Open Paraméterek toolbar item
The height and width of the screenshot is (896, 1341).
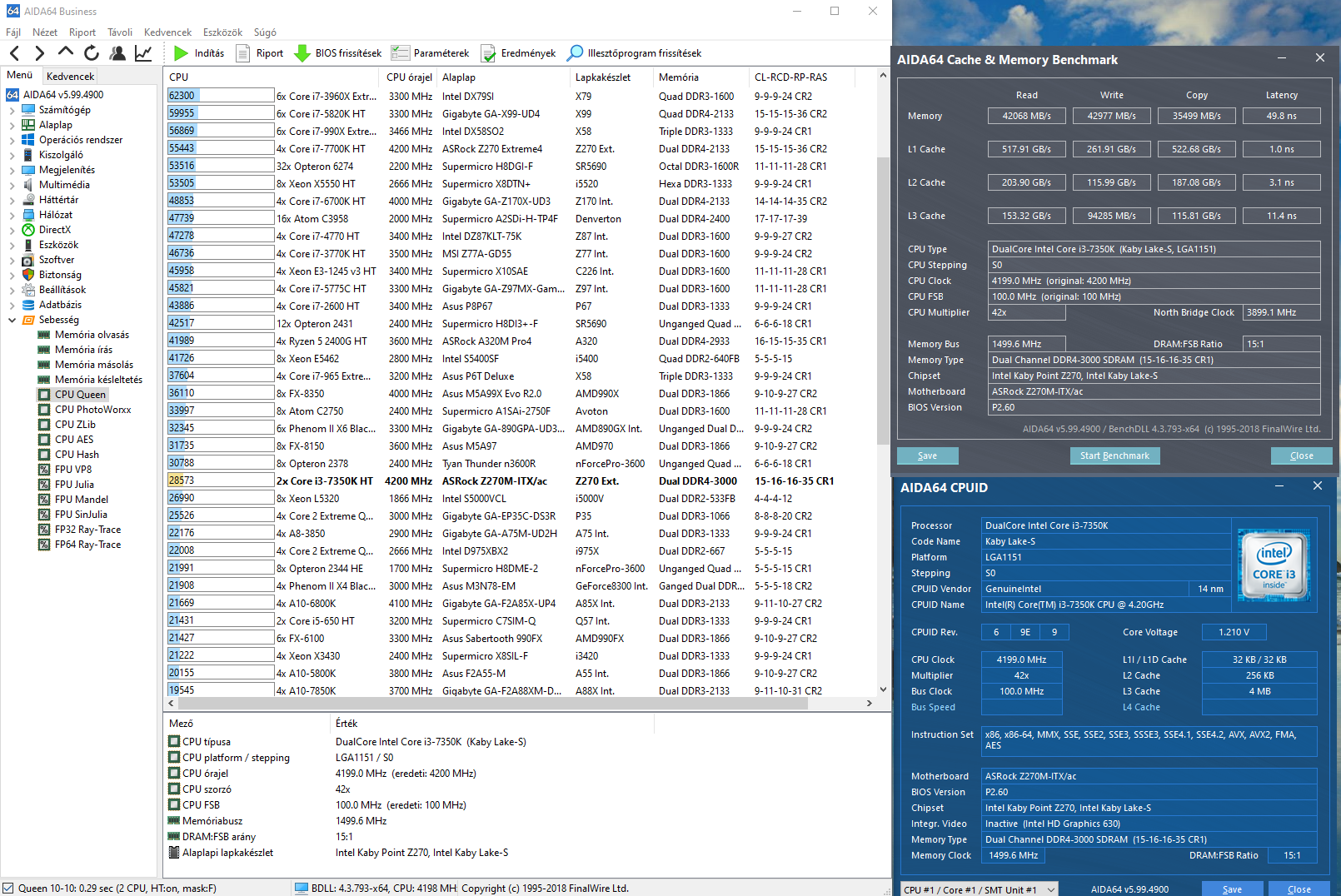[x=430, y=53]
